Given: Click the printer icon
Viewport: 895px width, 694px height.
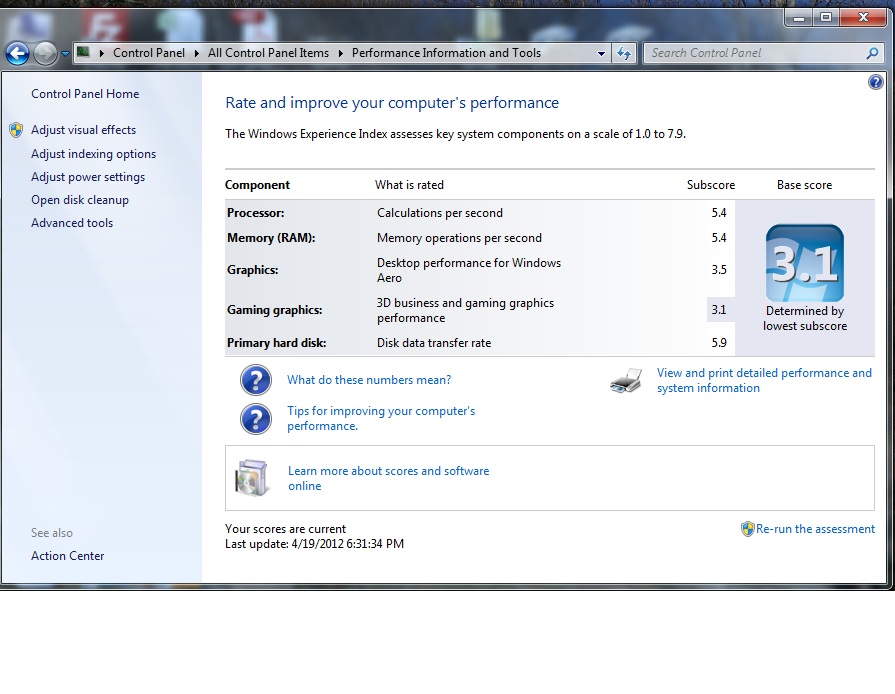Looking at the screenshot, I should point(626,381).
